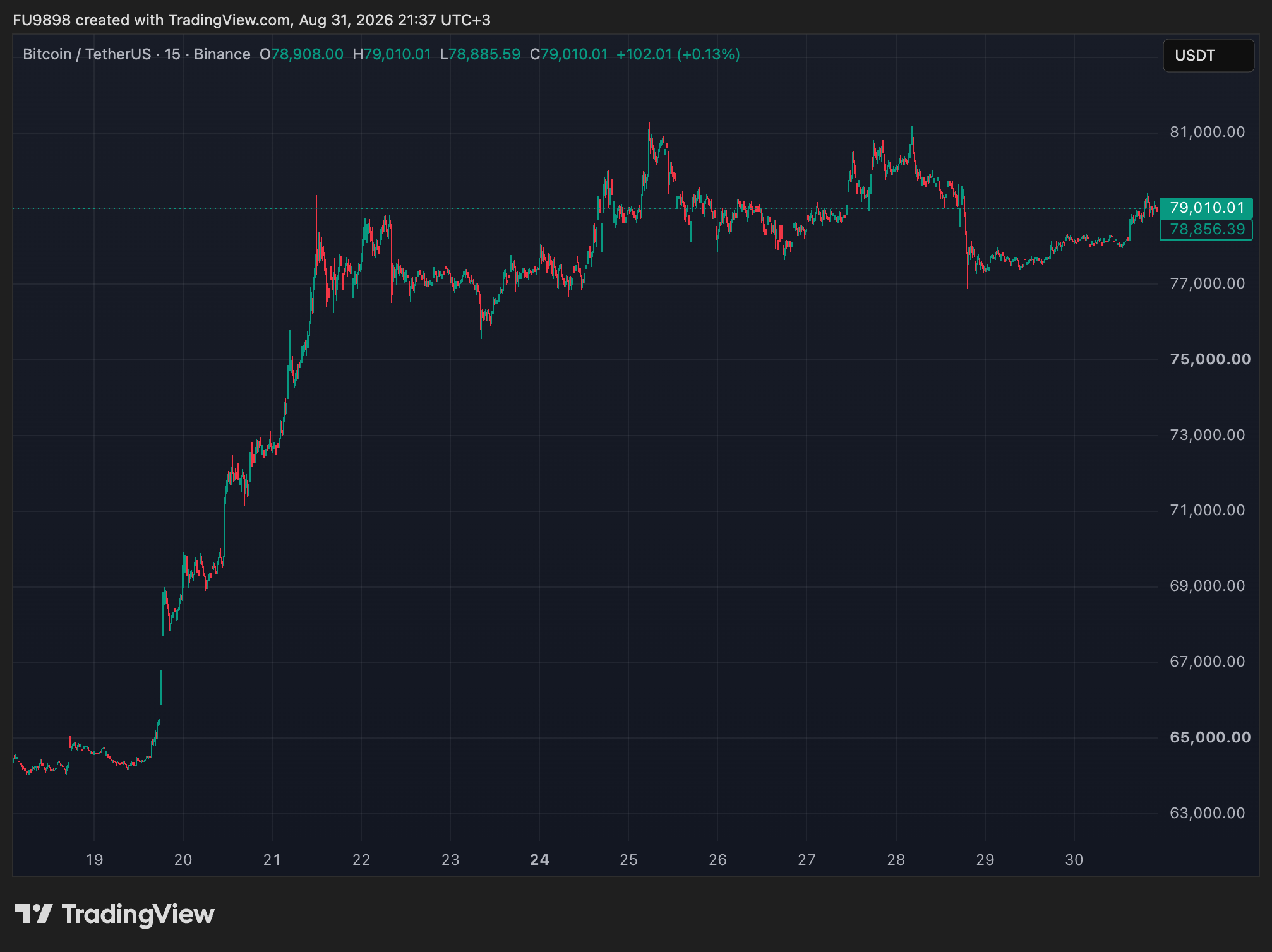This screenshot has height=952, width=1272.
Task: Click date 26 on the time axis
Action: pos(718,860)
